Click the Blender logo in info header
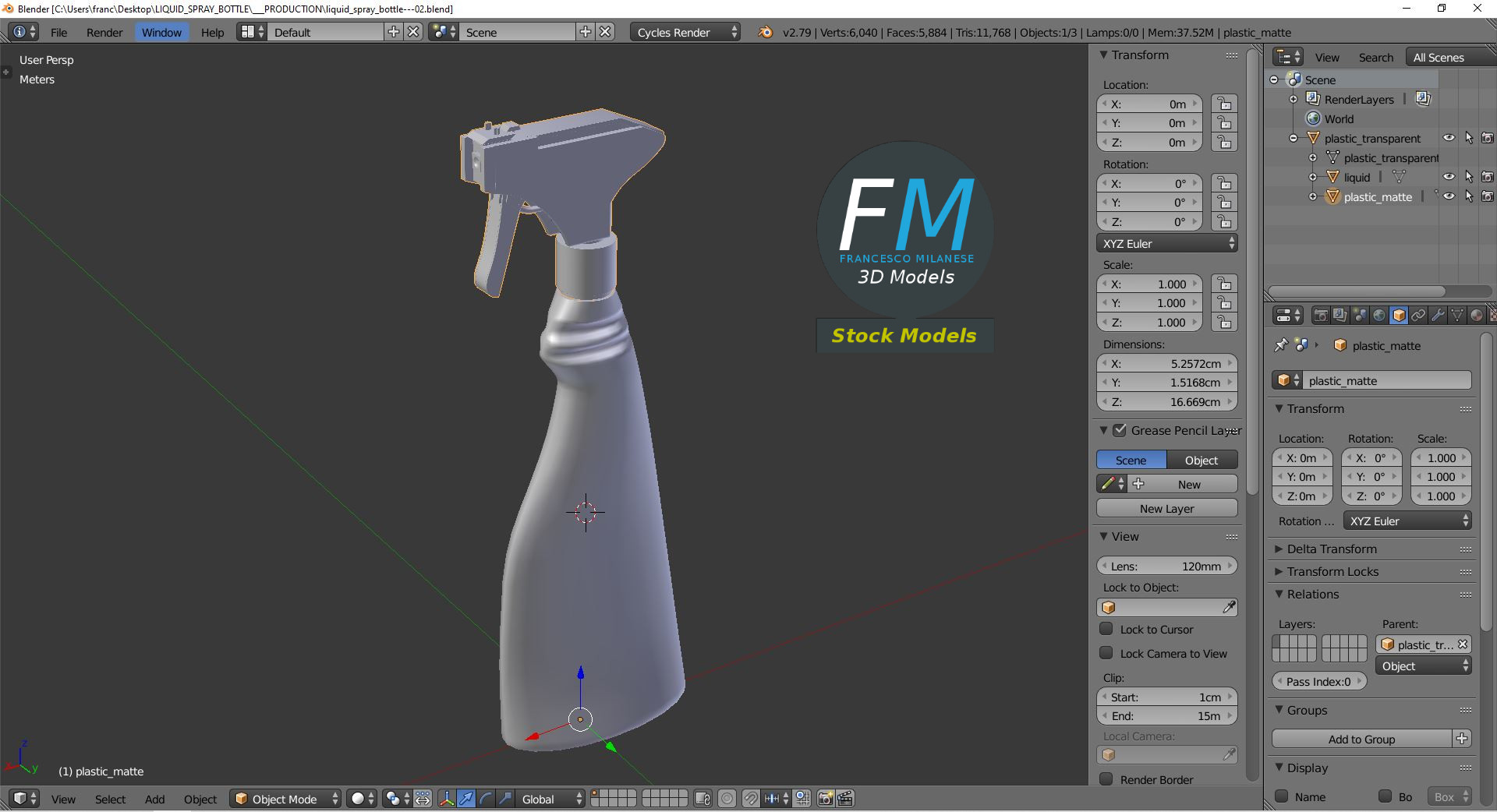1497x812 pixels. coord(766,32)
